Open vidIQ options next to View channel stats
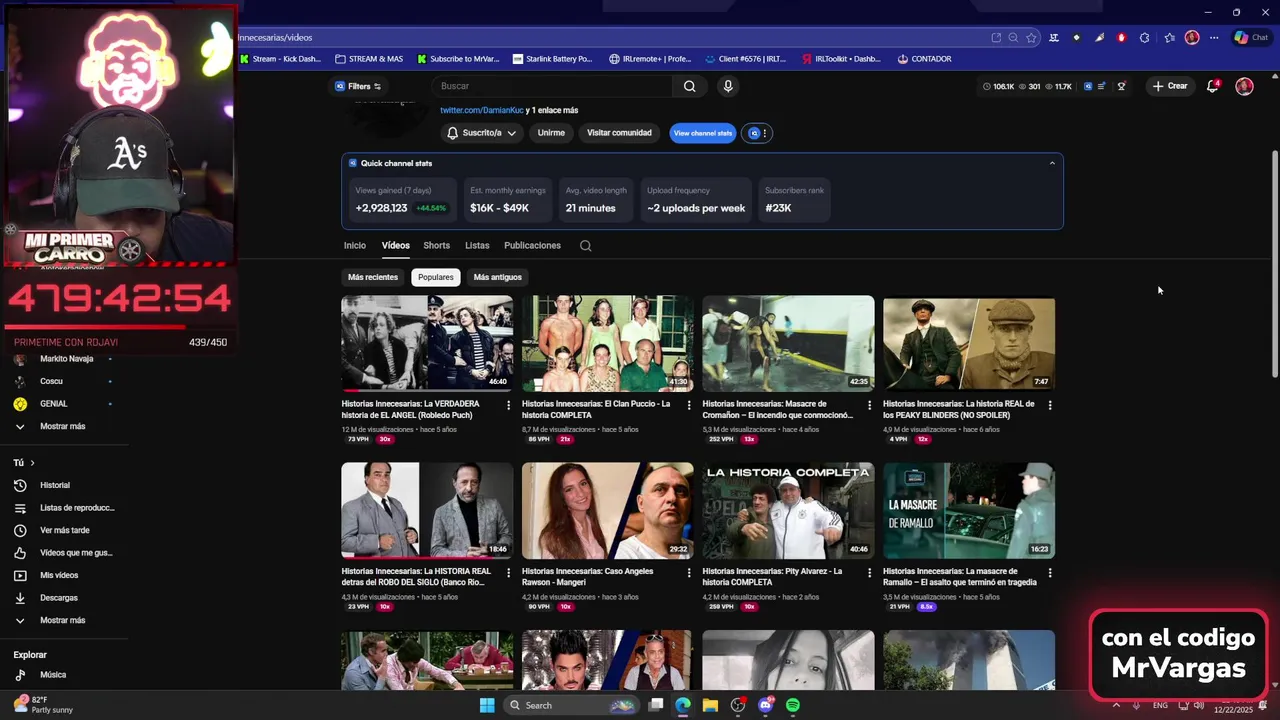This screenshot has width=1280, height=720. 757,133
